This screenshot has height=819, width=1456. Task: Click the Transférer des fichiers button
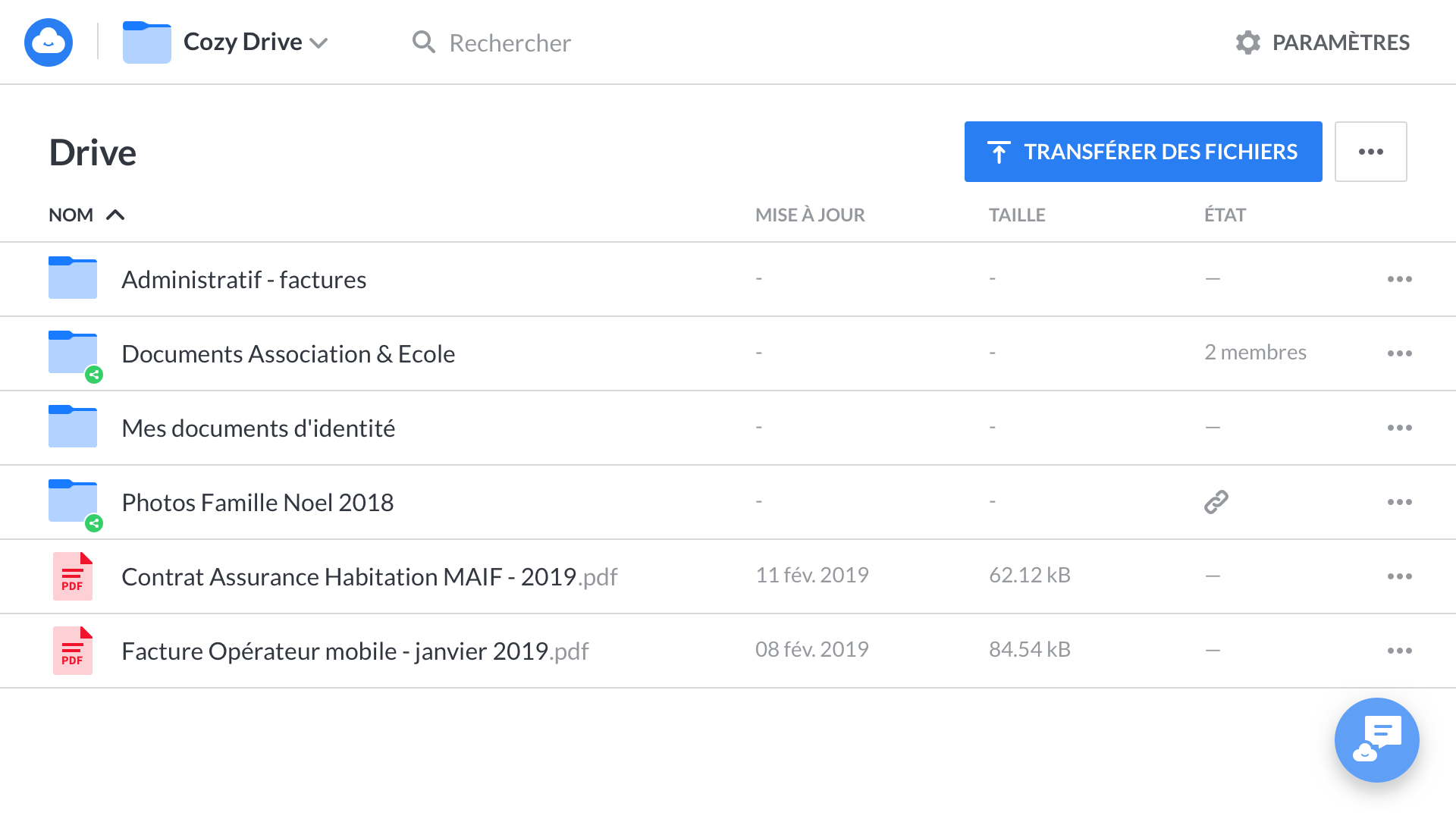tap(1143, 152)
